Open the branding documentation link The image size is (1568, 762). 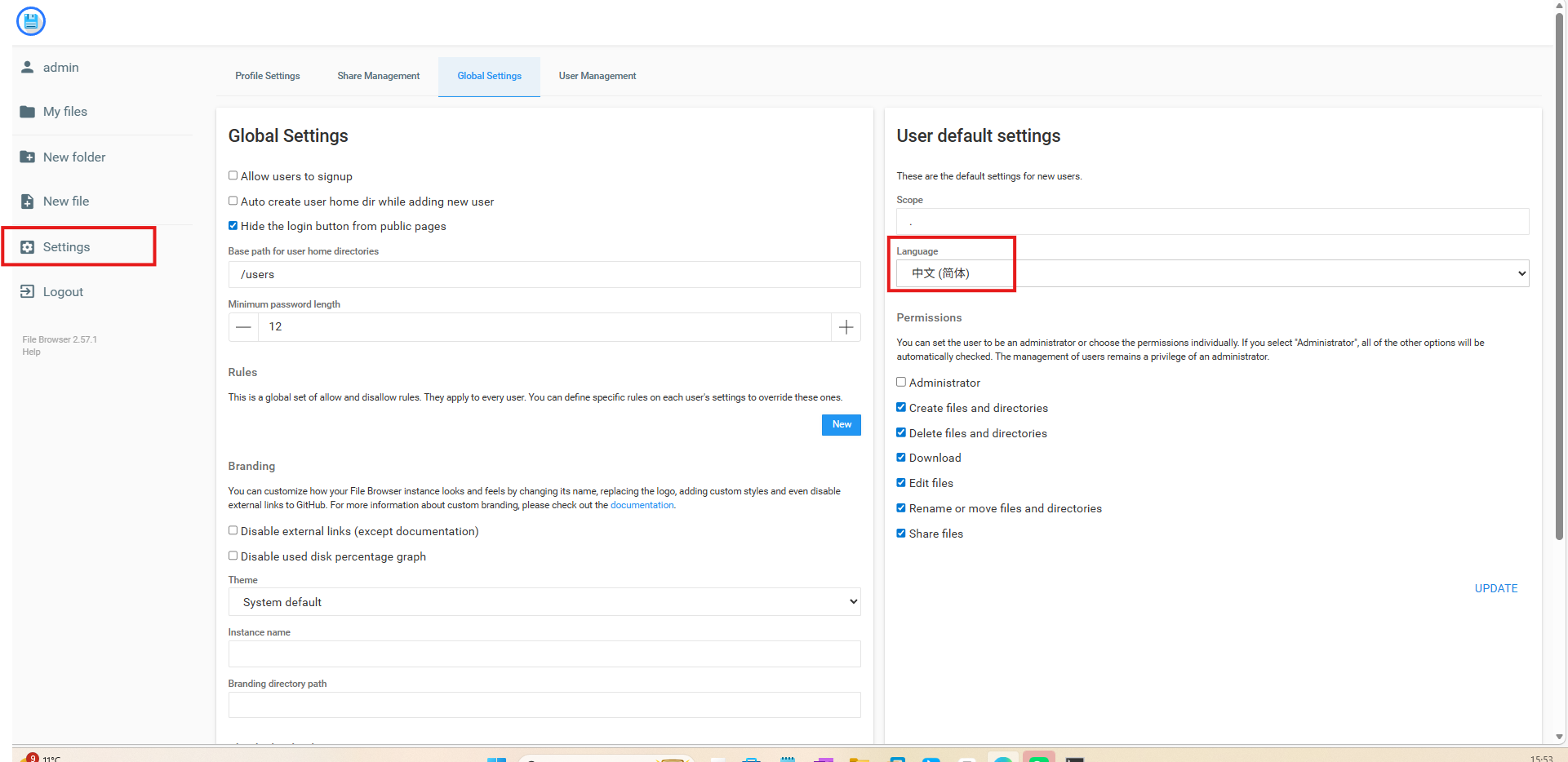tap(642, 505)
